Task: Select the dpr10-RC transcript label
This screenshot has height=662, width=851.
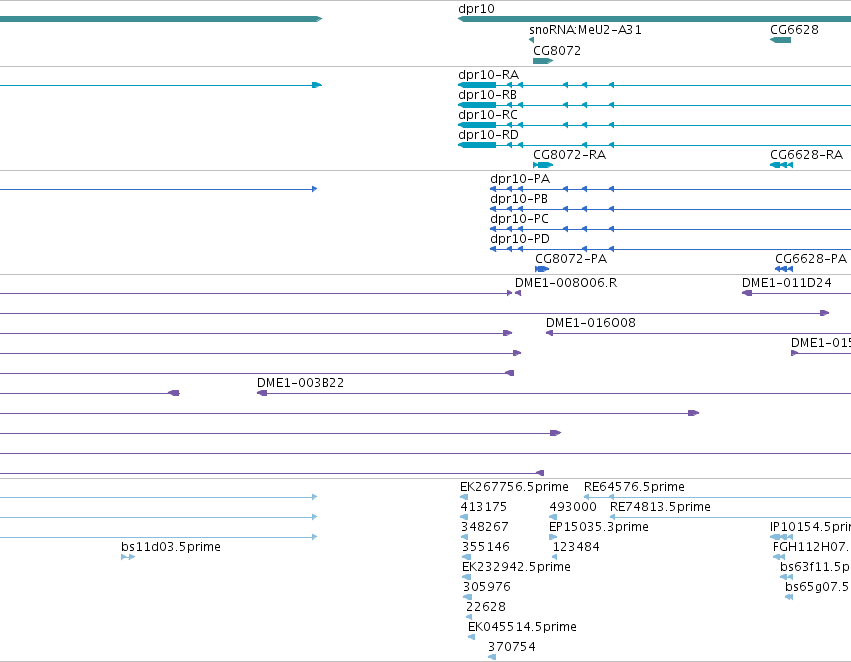Action: [x=487, y=115]
